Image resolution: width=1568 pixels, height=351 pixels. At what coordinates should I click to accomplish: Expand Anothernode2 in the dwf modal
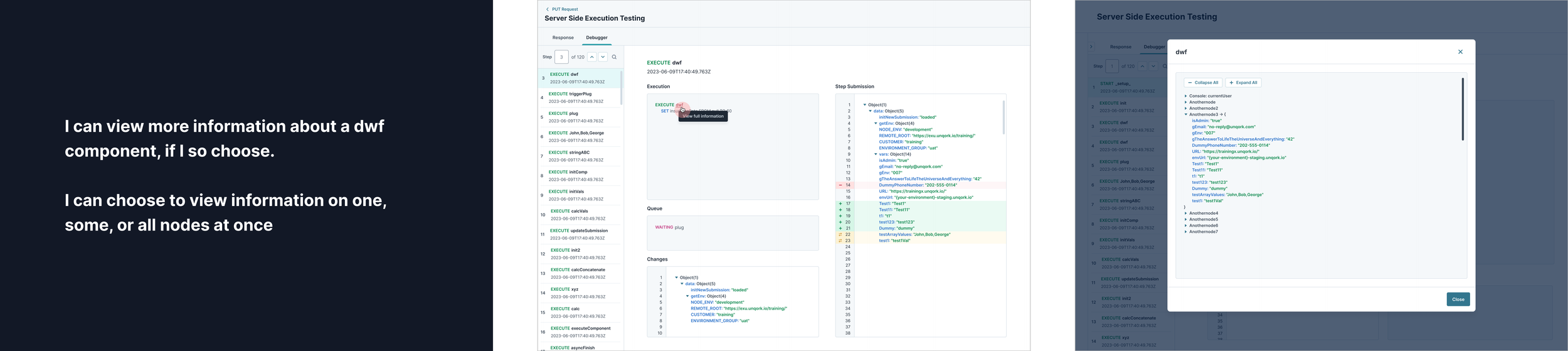1185,109
